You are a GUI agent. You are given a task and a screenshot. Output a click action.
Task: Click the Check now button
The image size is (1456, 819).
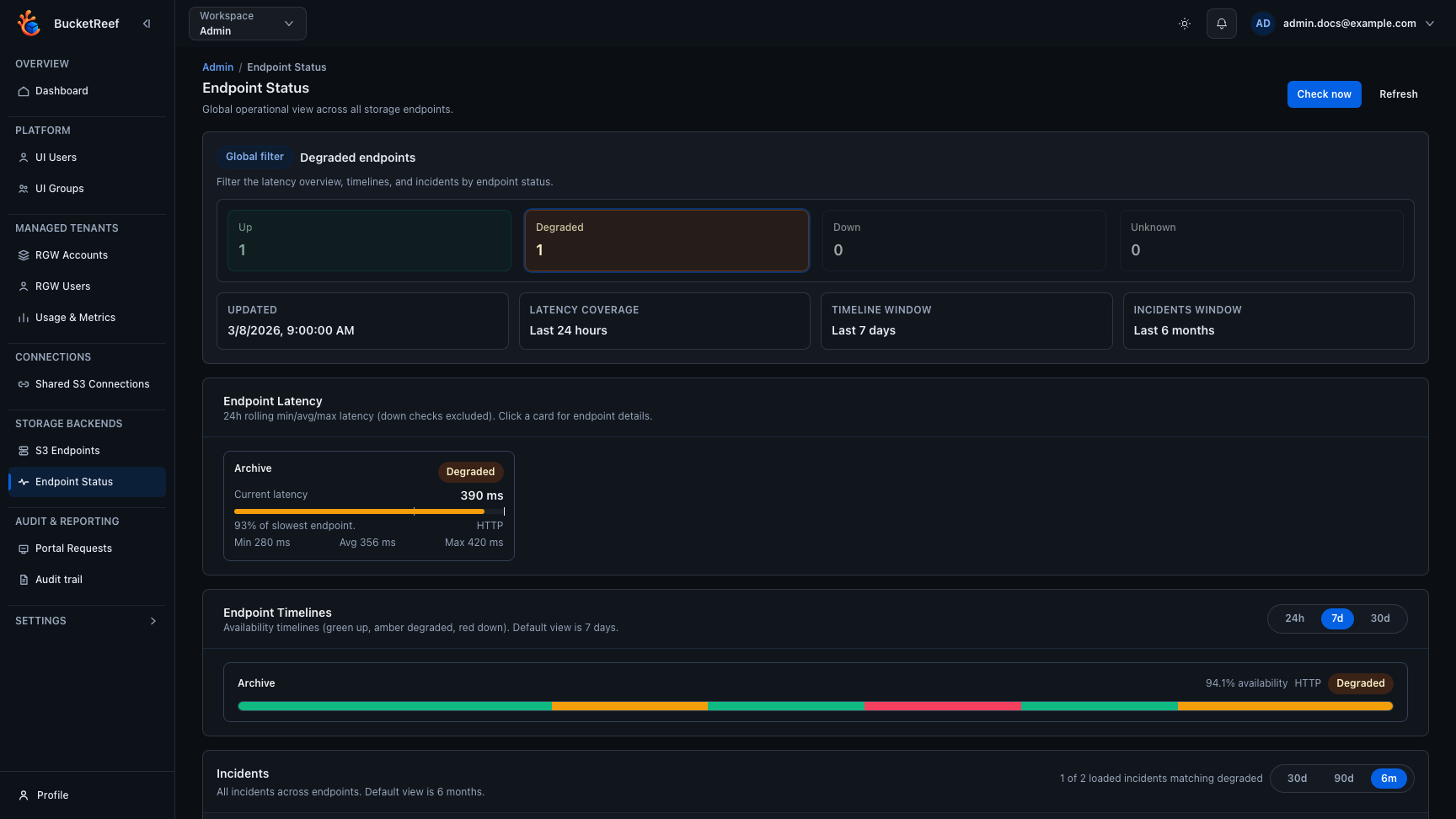click(1324, 94)
